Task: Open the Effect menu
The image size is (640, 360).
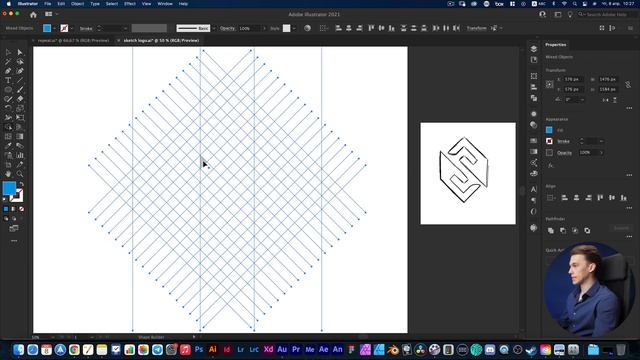Action: (x=129, y=4)
